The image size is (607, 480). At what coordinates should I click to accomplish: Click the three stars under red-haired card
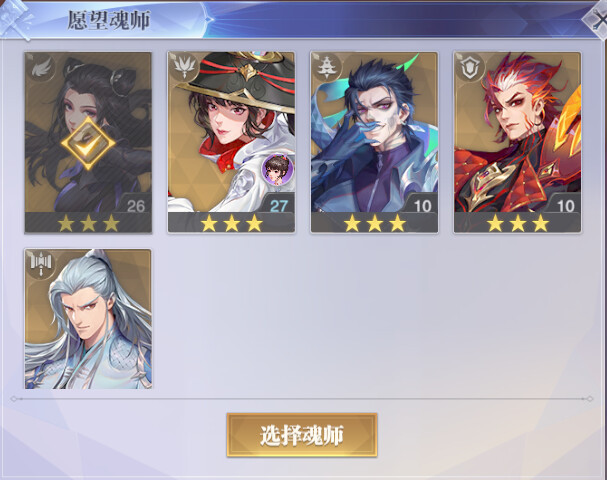(518, 223)
